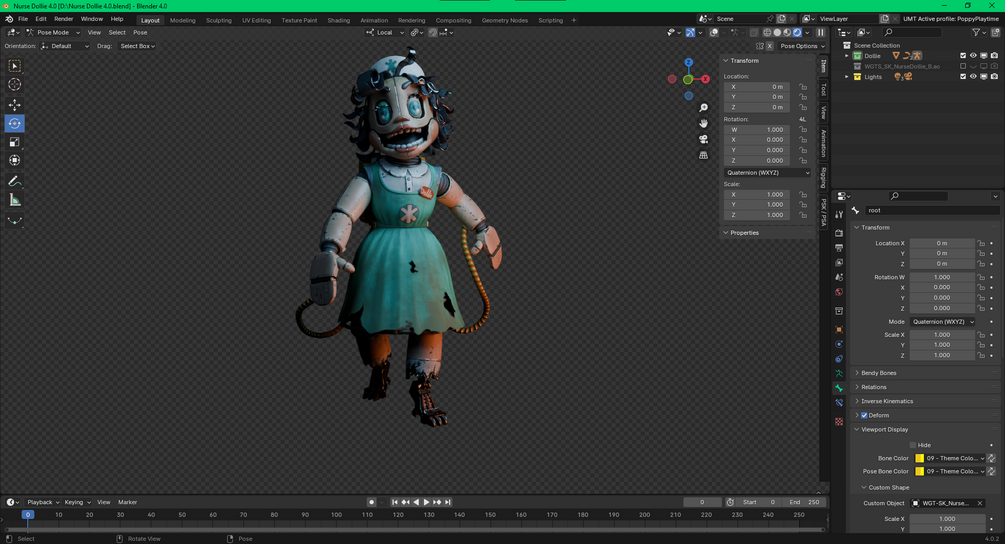Select the Move tool
Viewport: 1005px width, 544px height.
14,104
